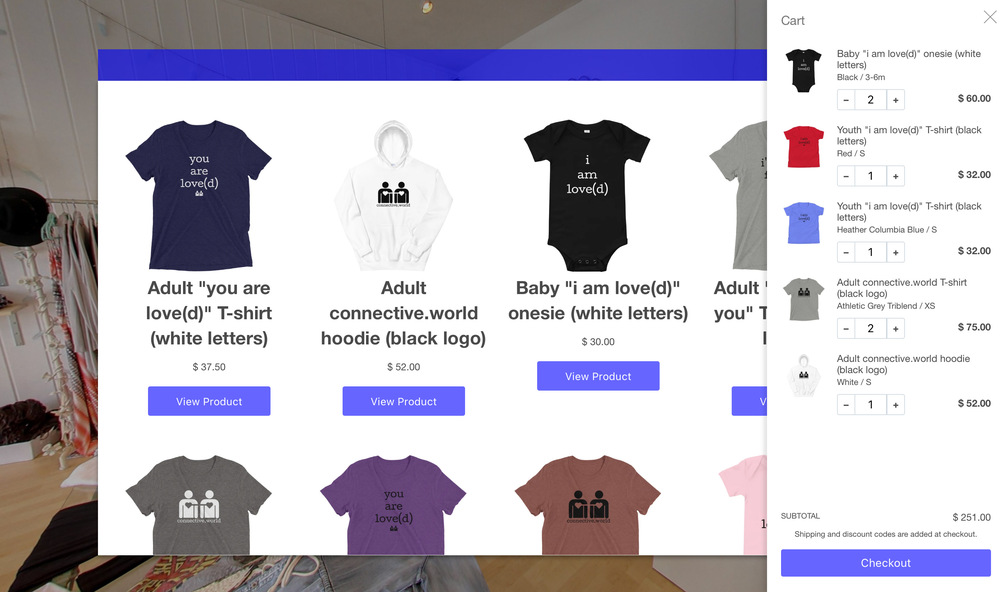Viewport: 1005px width, 592px height.
Task: Open blue youth T-shirt thumbnail in cart
Action: click(804, 223)
